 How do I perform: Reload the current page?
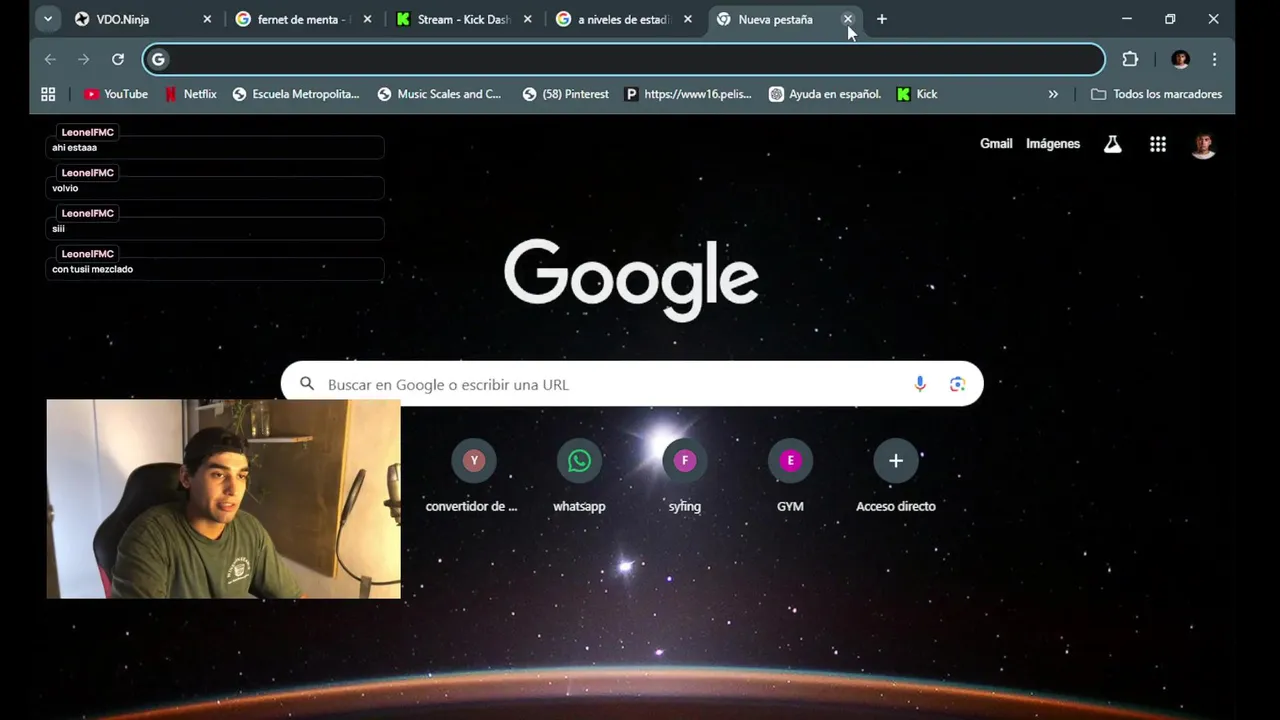[x=118, y=59]
